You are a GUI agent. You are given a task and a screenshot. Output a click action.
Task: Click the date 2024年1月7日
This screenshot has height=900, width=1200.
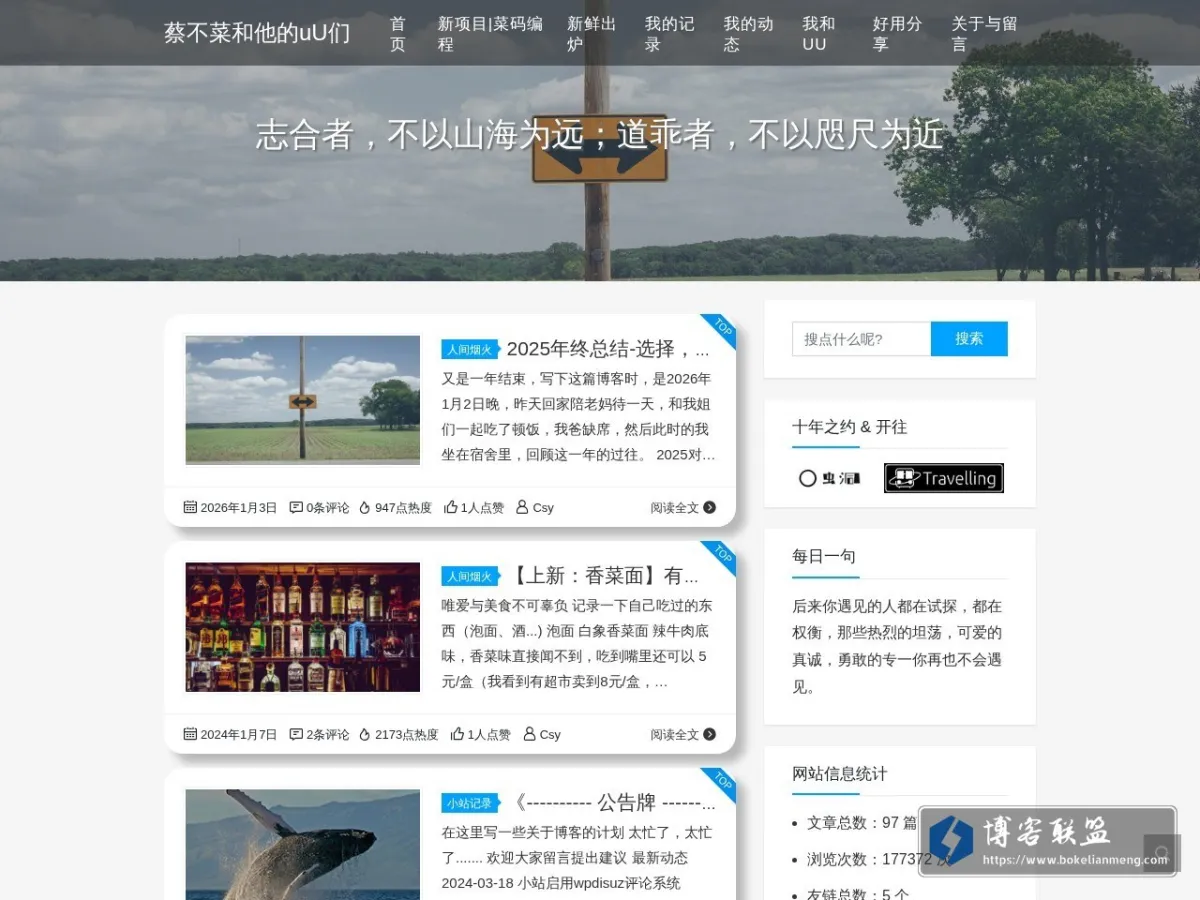pyautogui.click(x=239, y=735)
